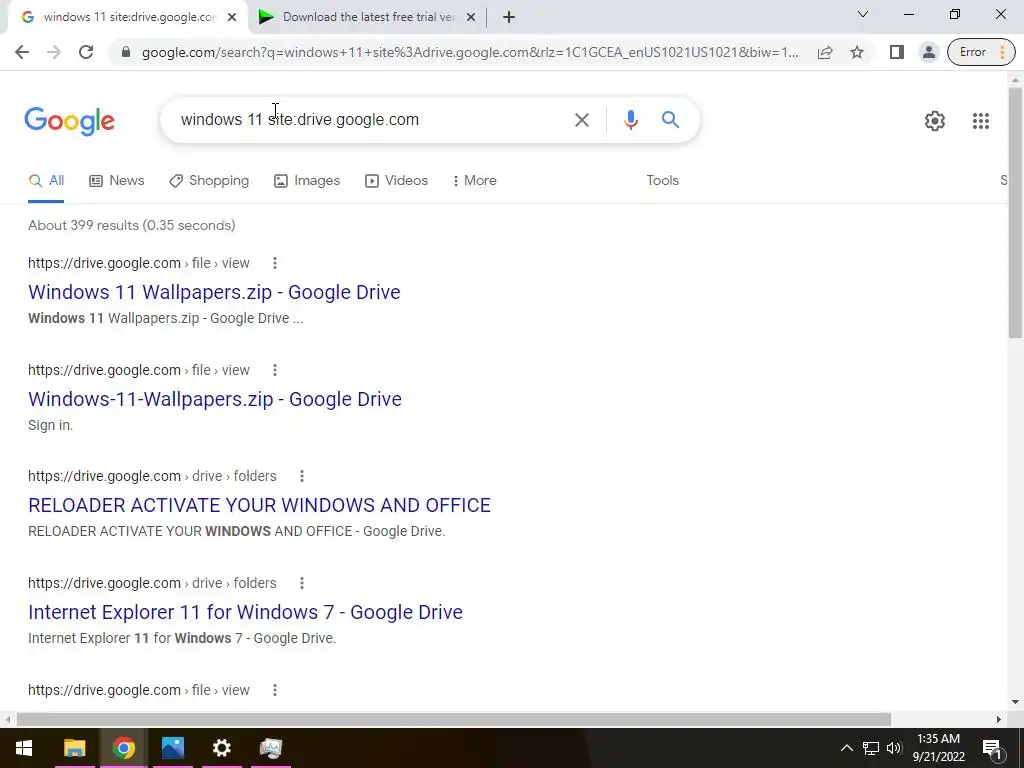Click the Error update button

pyautogui.click(x=981, y=52)
